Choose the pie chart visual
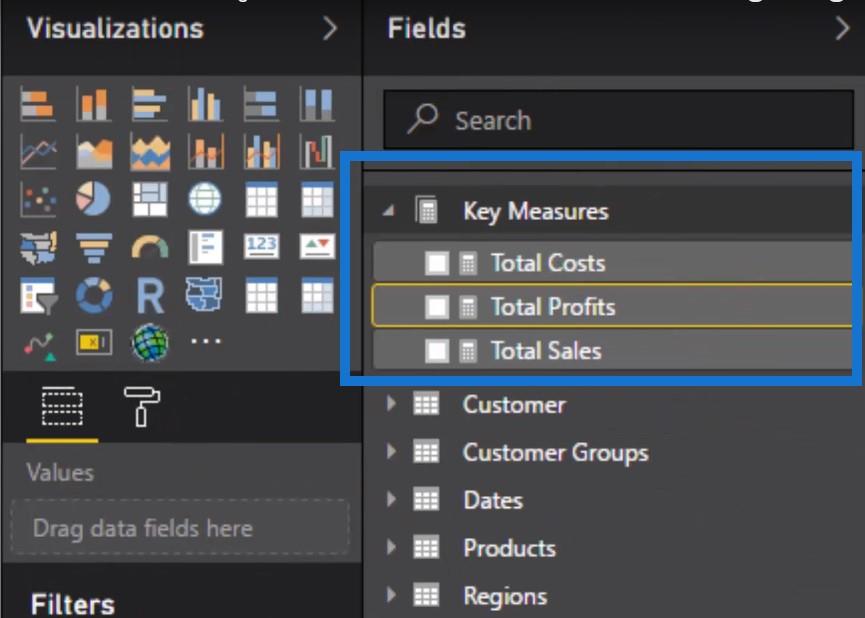 tap(94, 199)
